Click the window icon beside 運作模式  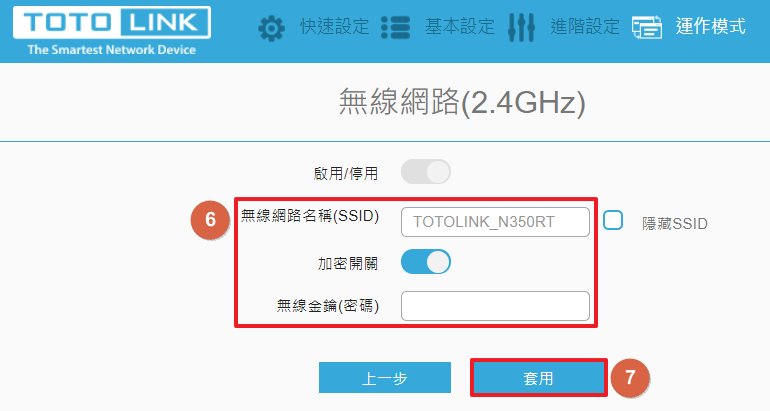click(x=647, y=27)
